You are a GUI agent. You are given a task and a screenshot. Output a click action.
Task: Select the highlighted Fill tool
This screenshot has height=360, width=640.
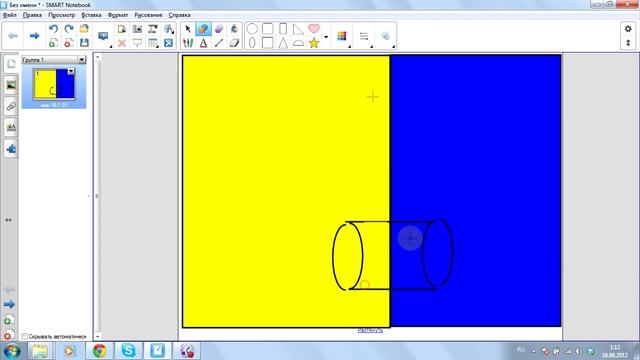pyautogui.click(x=203, y=29)
